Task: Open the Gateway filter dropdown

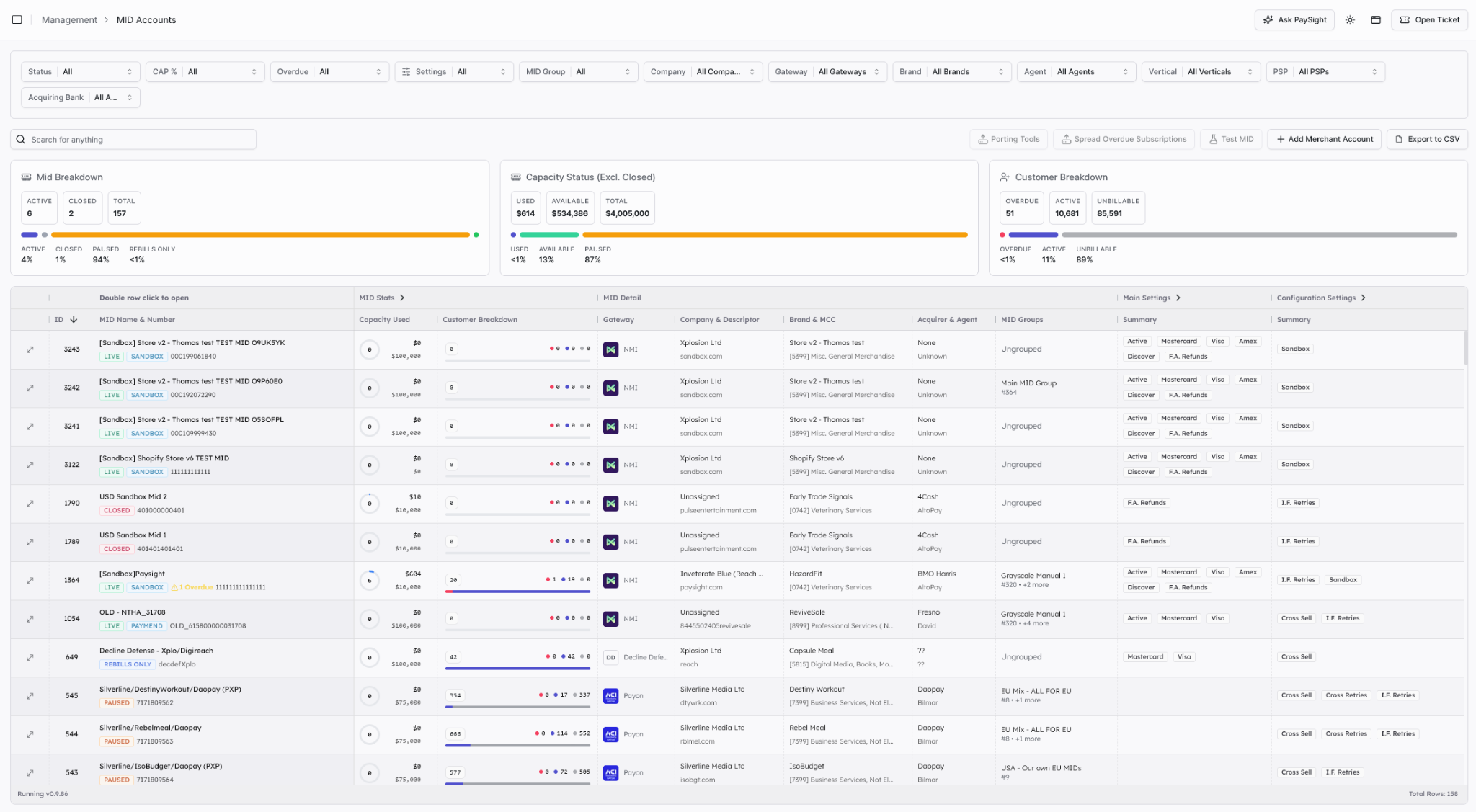Action: pyautogui.click(x=827, y=71)
